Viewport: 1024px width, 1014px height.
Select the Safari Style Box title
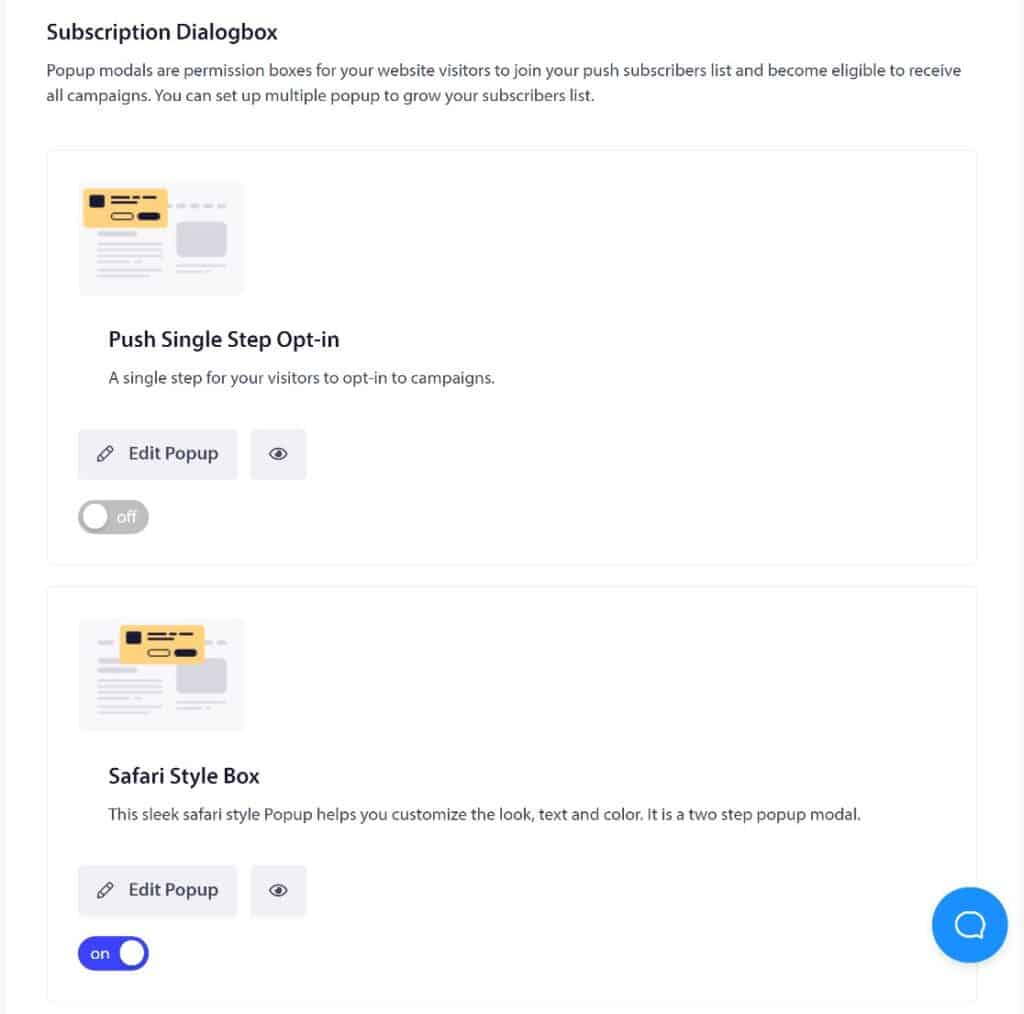click(183, 776)
